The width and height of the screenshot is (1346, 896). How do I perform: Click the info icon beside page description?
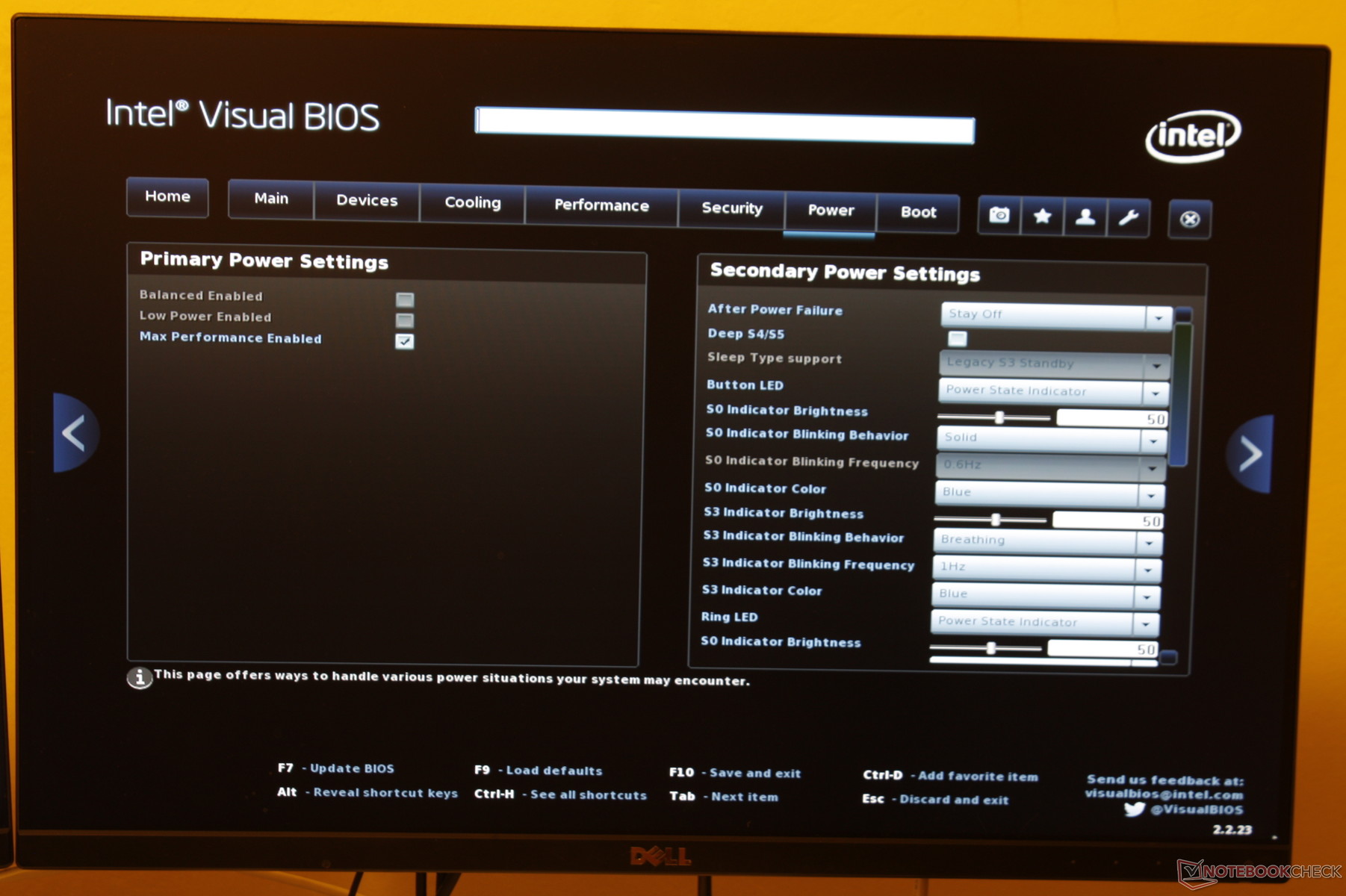(139, 677)
